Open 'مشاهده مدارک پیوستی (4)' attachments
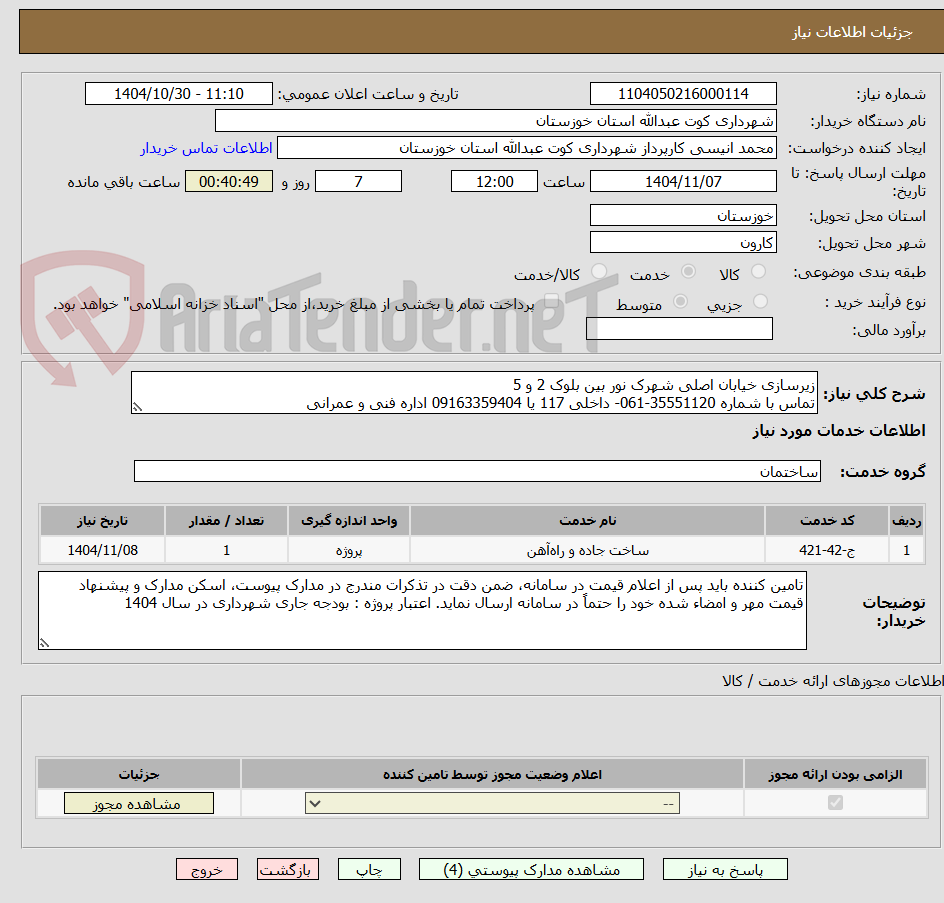 [531, 869]
